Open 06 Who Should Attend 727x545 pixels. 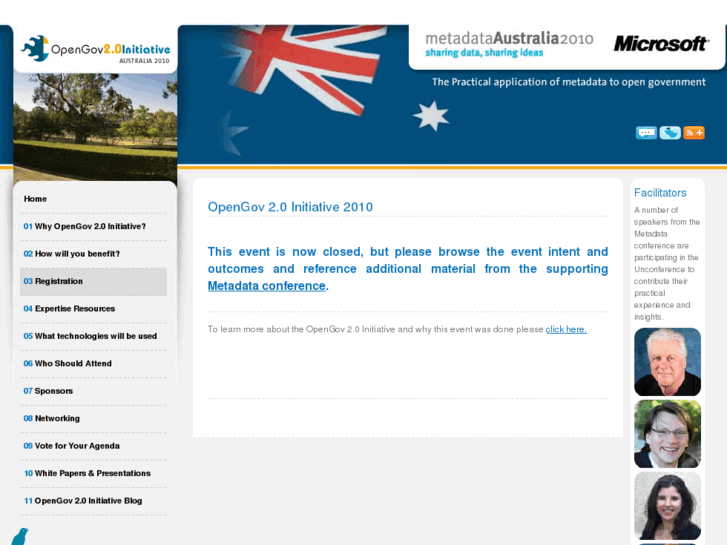pos(67,363)
